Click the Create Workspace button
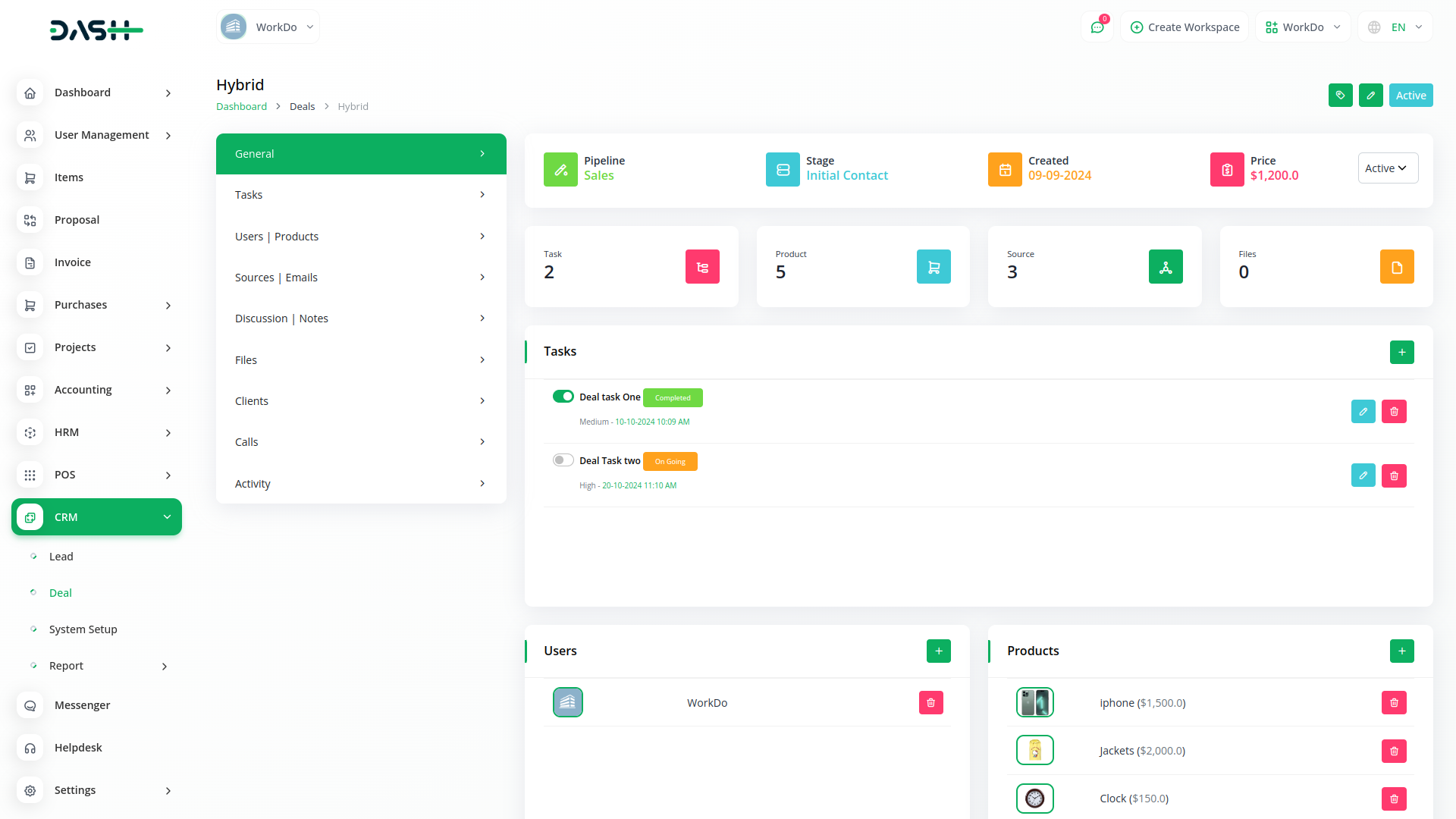This screenshot has width=1456, height=819. (x=1185, y=27)
